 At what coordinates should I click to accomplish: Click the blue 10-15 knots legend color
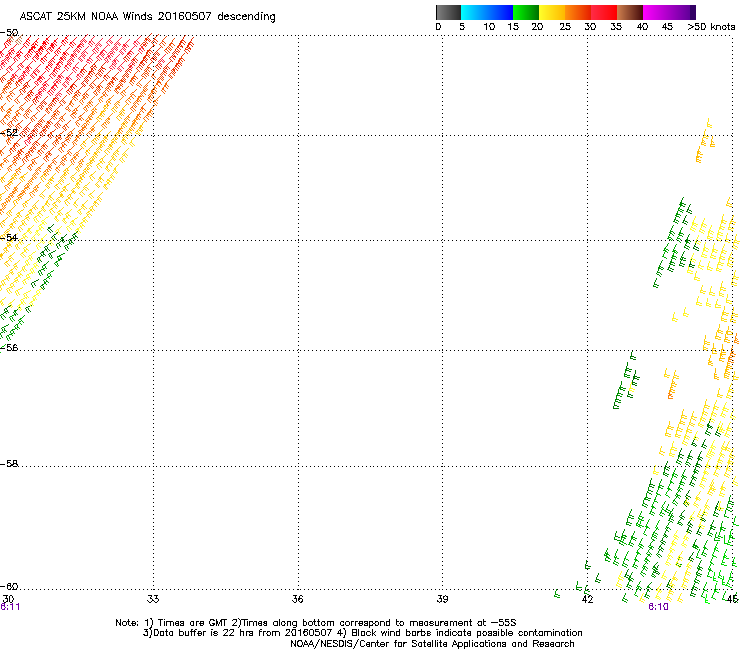[500, 12]
